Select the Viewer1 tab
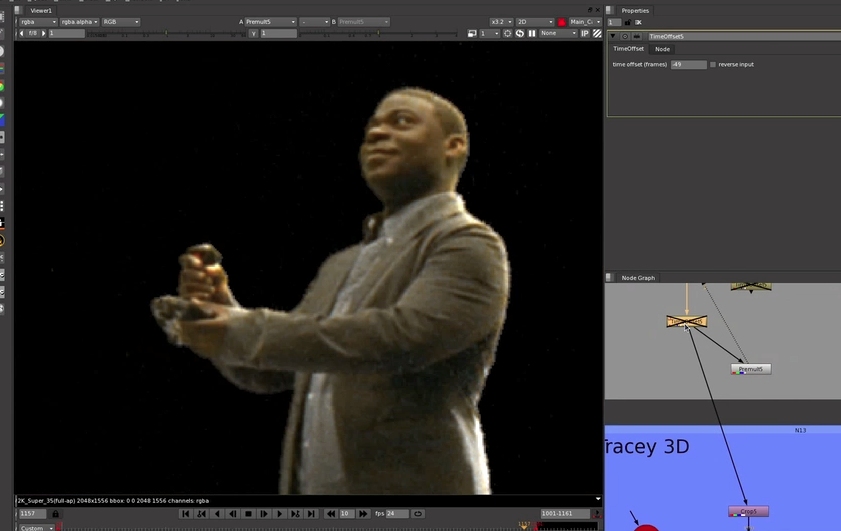Screen dimensions: 841x531 [x=41, y=11]
